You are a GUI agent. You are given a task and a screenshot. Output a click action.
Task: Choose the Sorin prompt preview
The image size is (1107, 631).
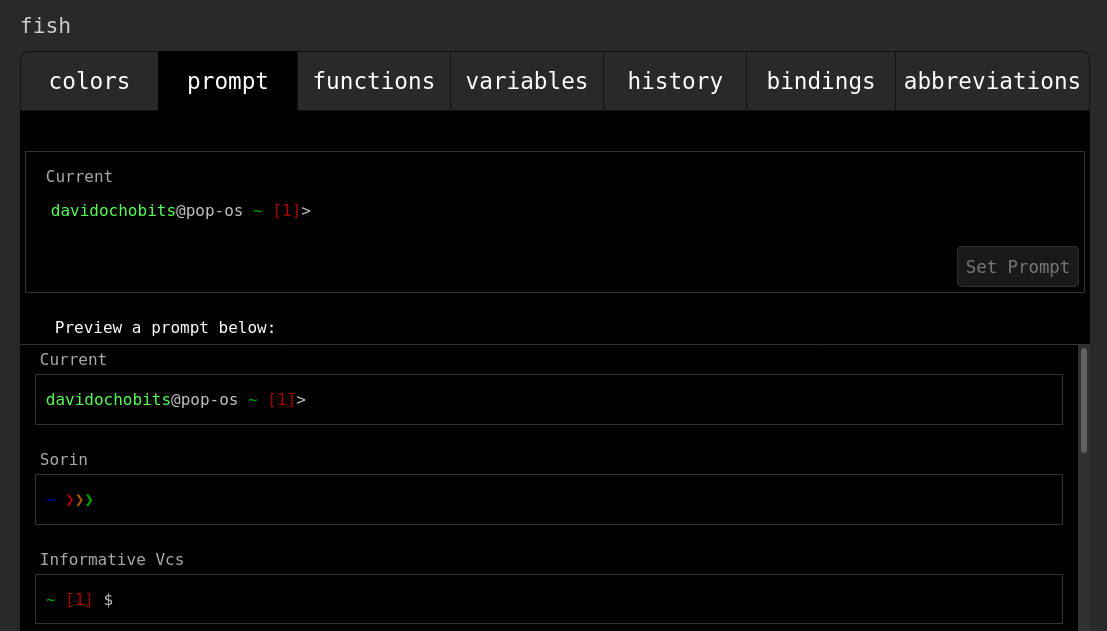click(549, 500)
